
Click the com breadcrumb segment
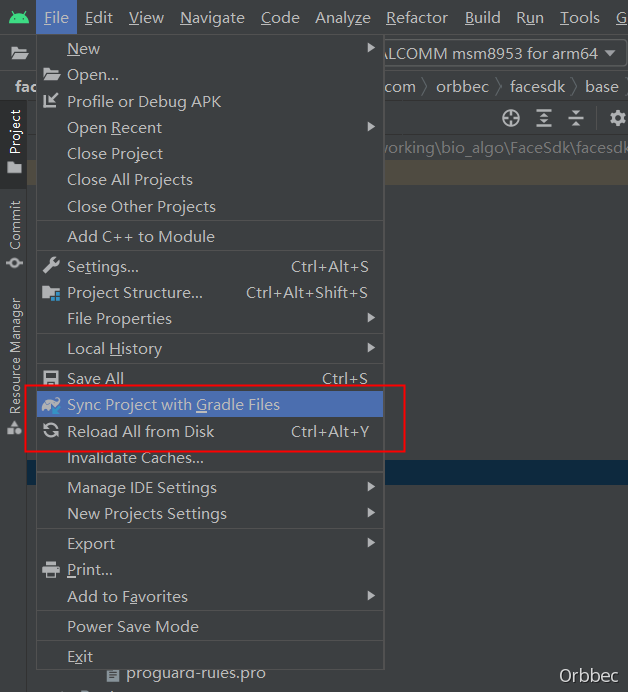(x=400, y=86)
